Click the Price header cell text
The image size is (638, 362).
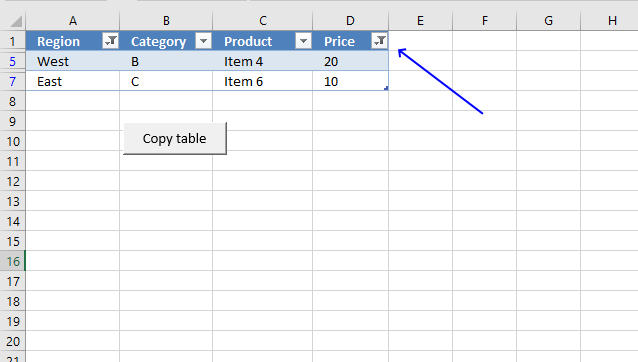click(x=339, y=41)
